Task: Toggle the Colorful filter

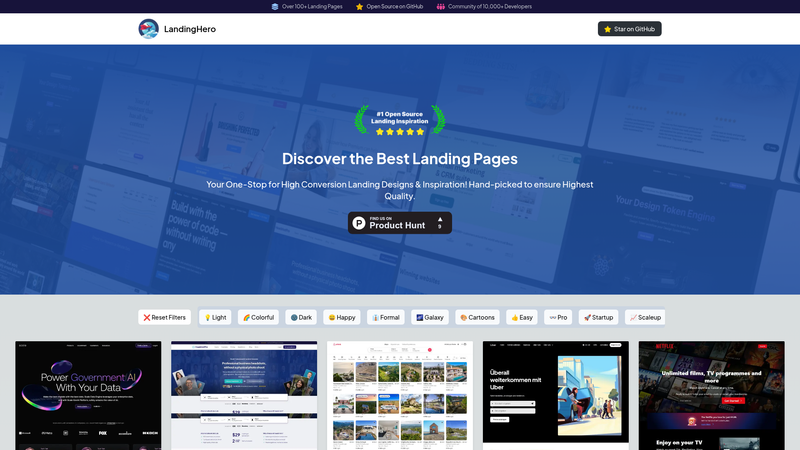Action: (x=258, y=317)
